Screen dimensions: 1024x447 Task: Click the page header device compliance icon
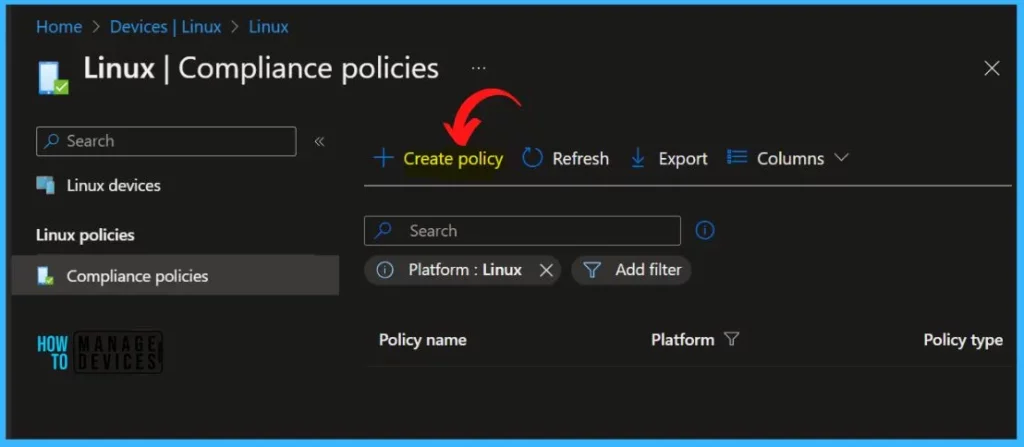(x=54, y=78)
